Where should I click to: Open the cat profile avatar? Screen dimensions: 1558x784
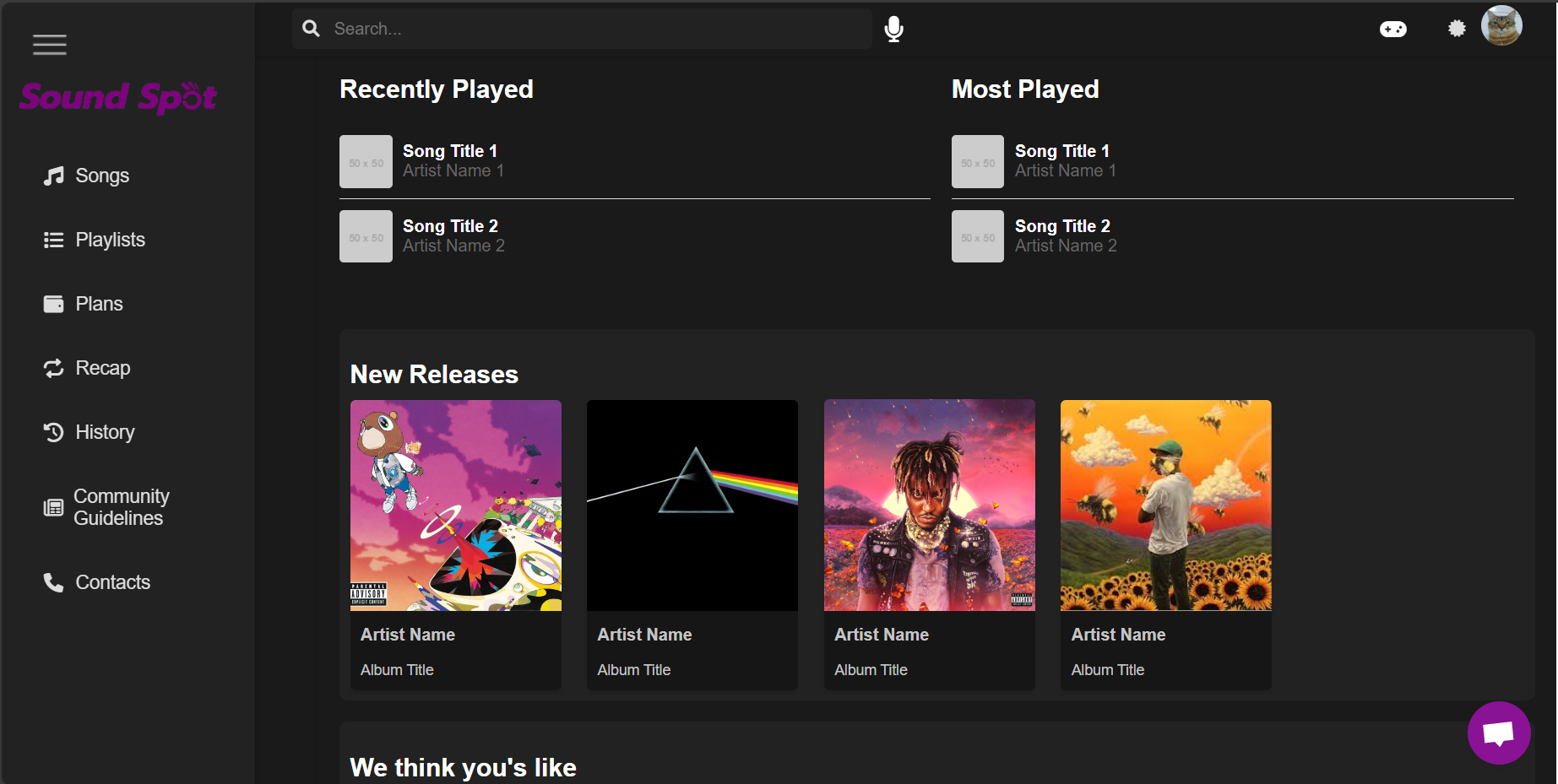click(x=1501, y=25)
